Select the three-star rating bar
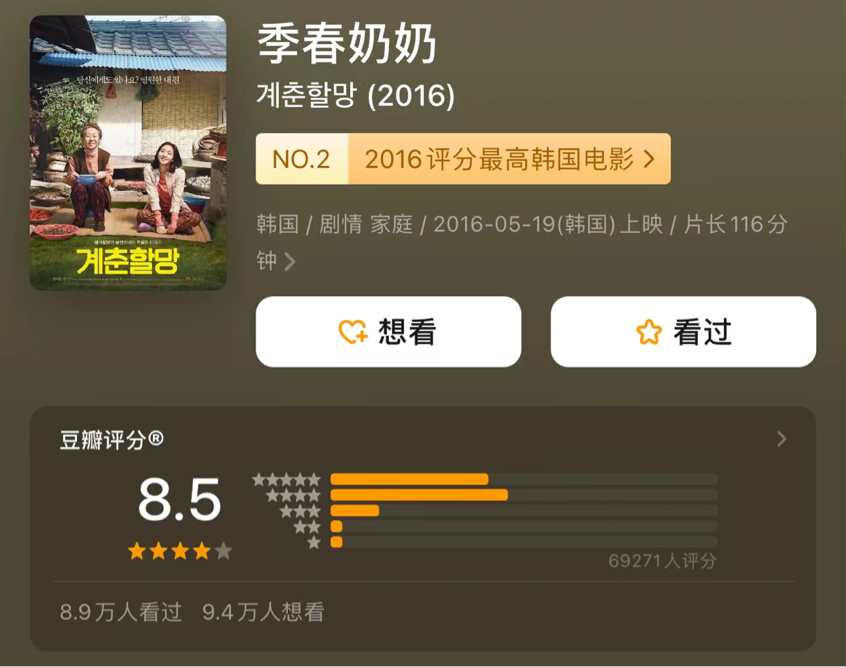The width and height of the screenshot is (846, 667). pos(524,511)
